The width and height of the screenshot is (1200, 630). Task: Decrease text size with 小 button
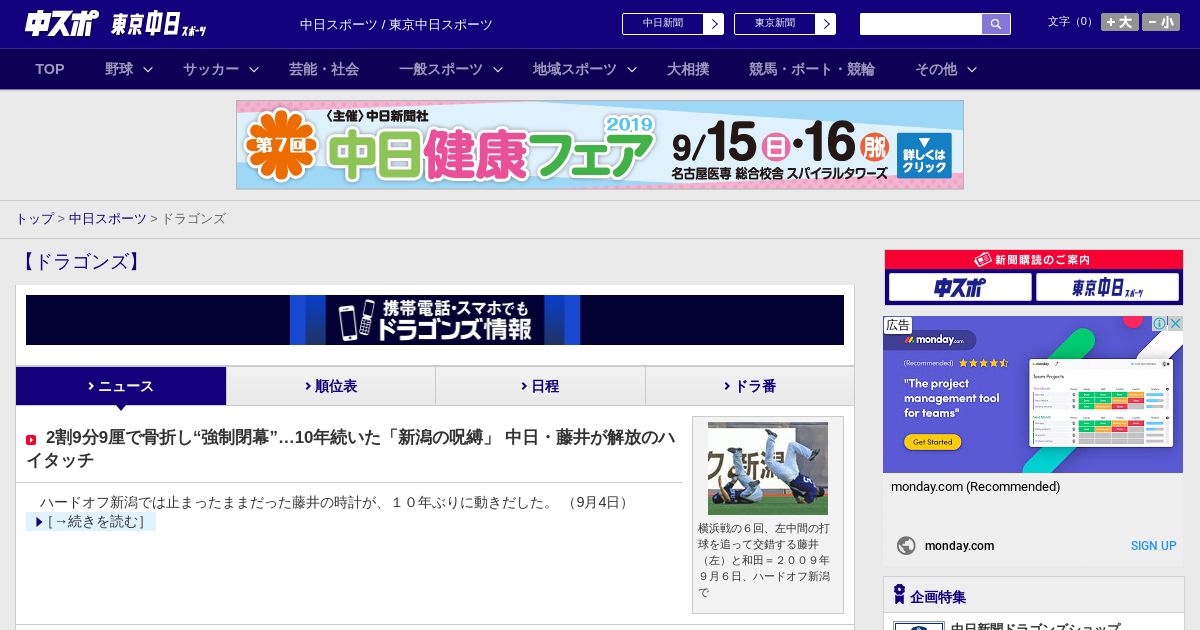[x=1161, y=22]
